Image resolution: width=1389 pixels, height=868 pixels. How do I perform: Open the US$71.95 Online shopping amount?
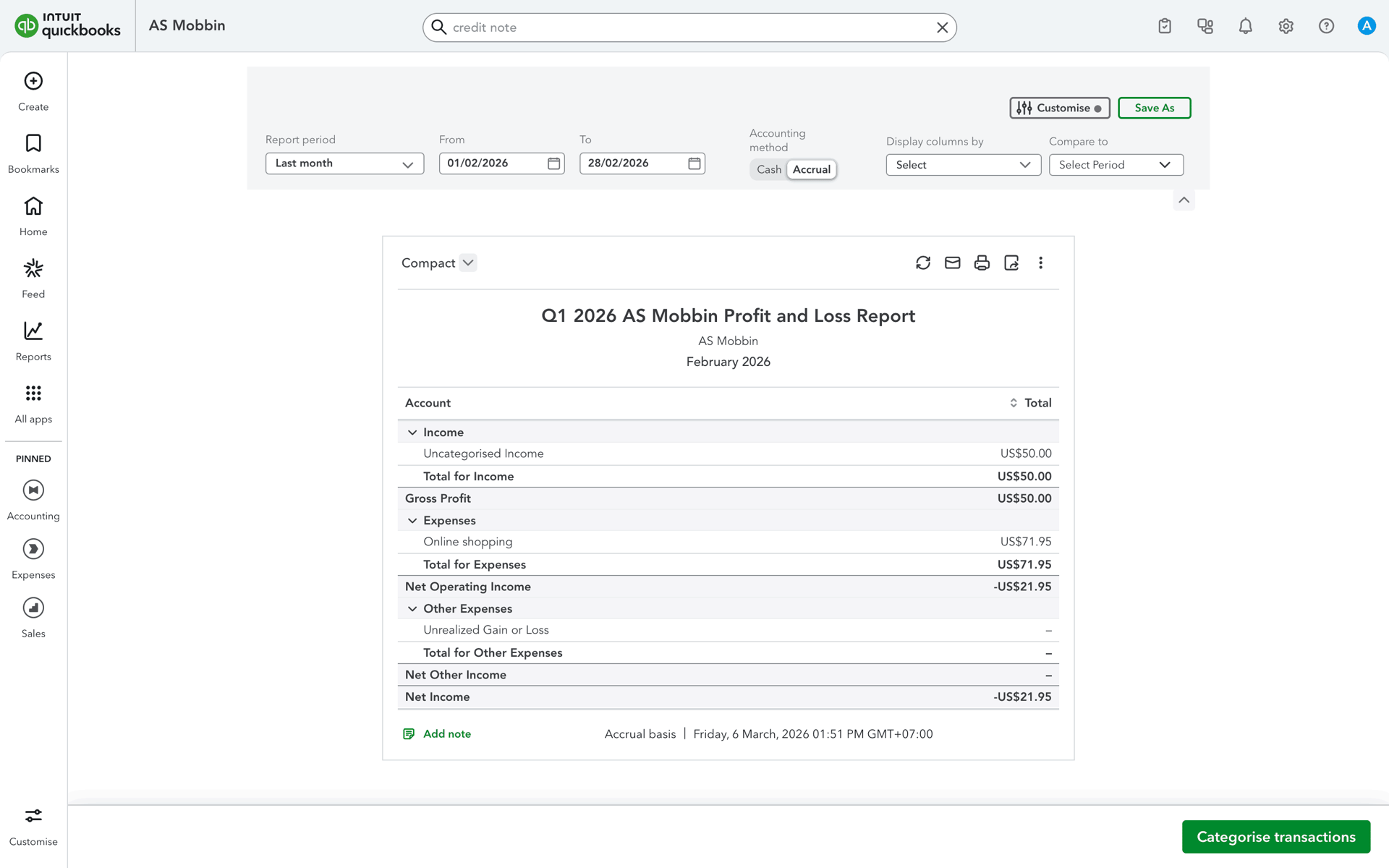tap(1026, 542)
